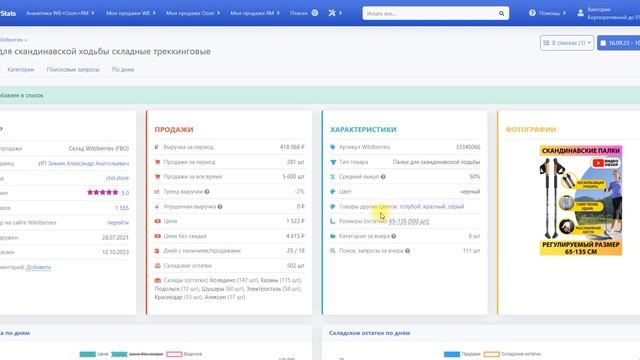
Task: Expand the Мои продажи Ozon menu
Action: pos(193,13)
